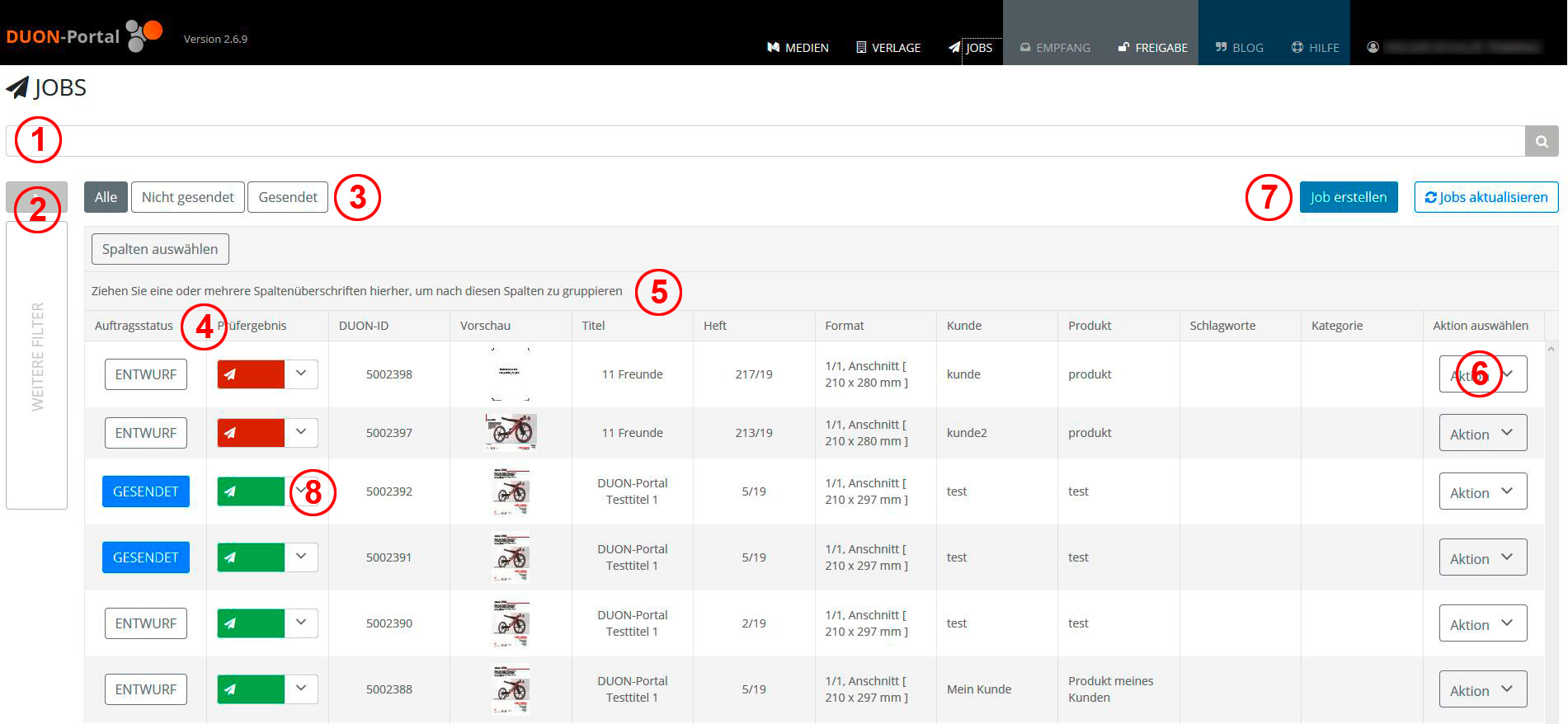Sort by Produkt column header
The width and height of the screenshot is (1568, 724).
pyautogui.click(x=1090, y=326)
